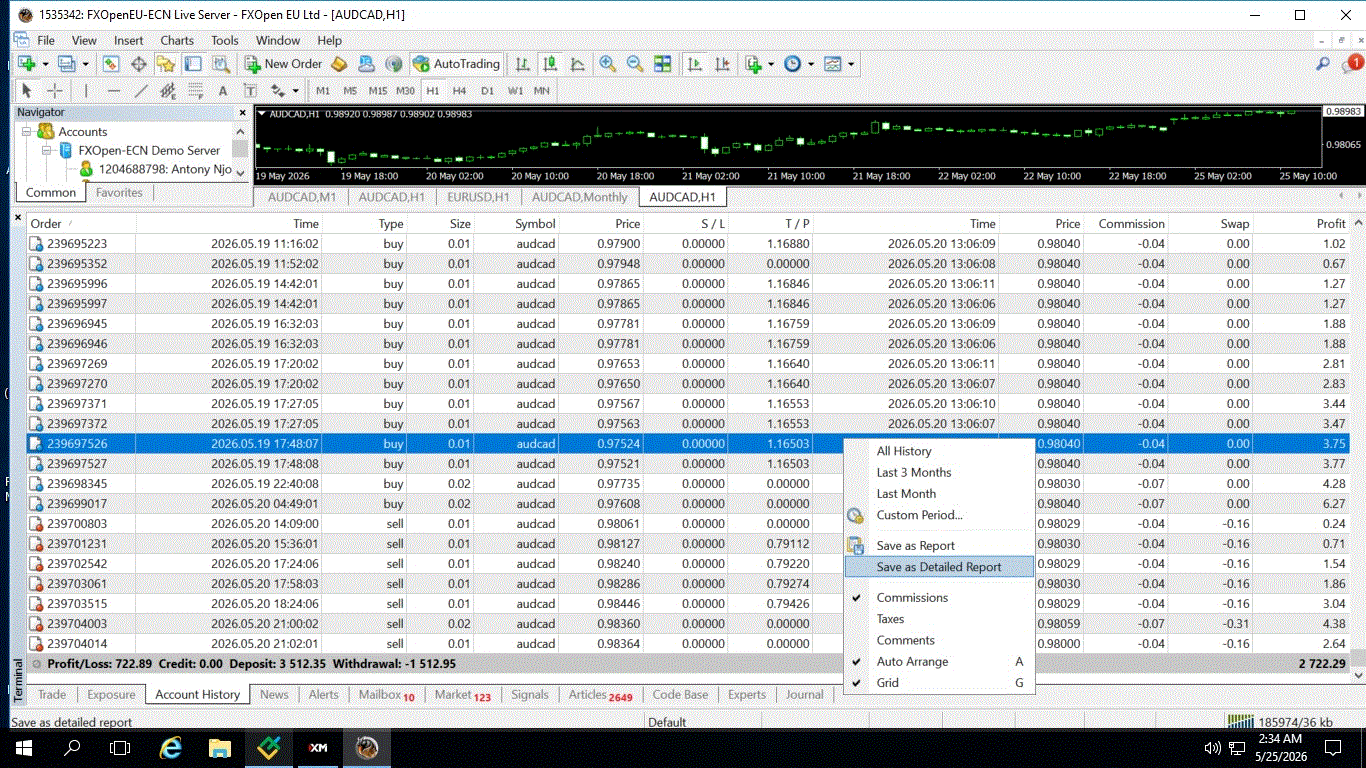The width and height of the screenshot is (1366, 768).
Task: Collapse the FXOpen-ECN Demo Server node
Action: click(x=46, y=151)
